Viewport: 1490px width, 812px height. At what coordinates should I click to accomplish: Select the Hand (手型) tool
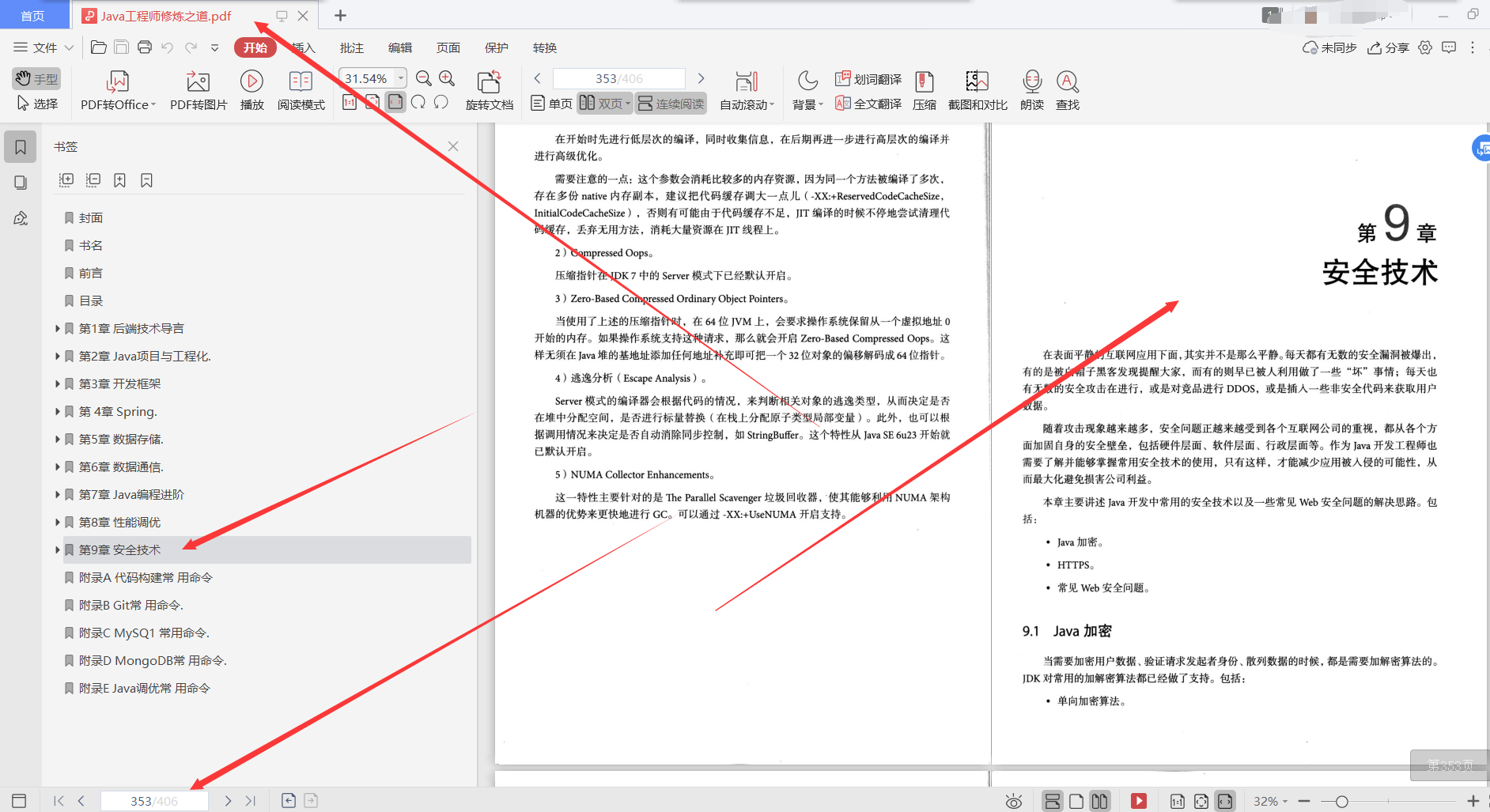tap(36, 78)
